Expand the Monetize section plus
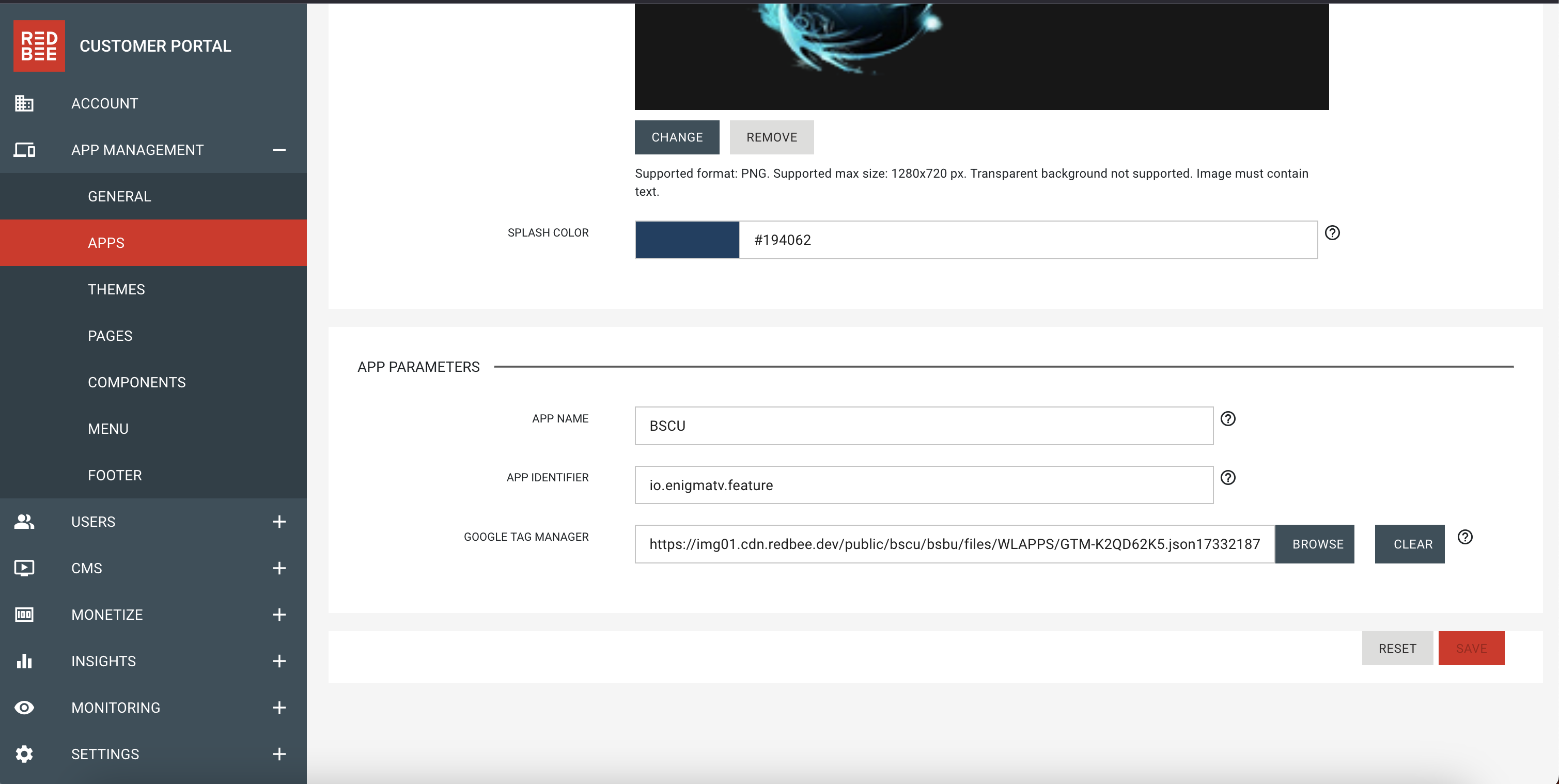The image size is (1559, 784). coord(279,615)
